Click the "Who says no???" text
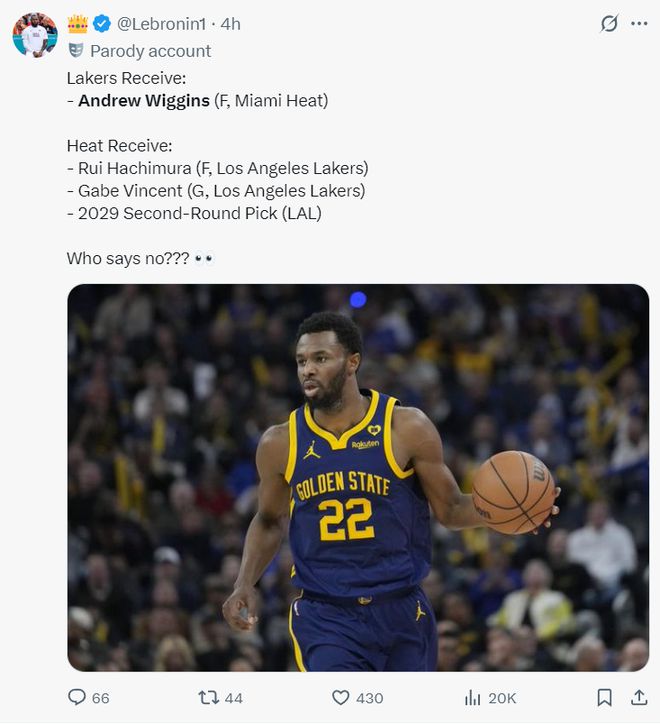 click(128, 258)
